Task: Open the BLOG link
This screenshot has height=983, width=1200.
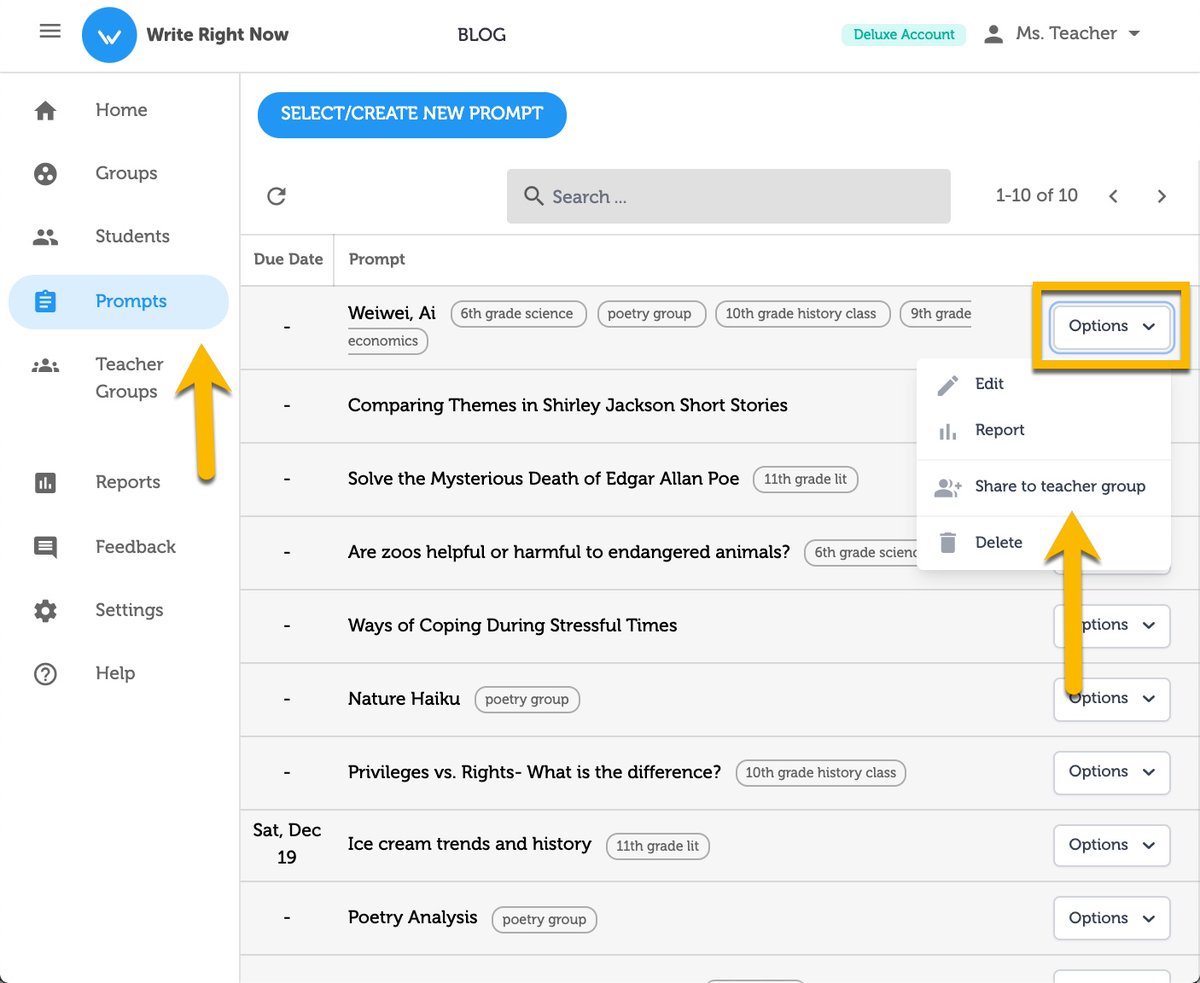Action: (x=481, y=35)
